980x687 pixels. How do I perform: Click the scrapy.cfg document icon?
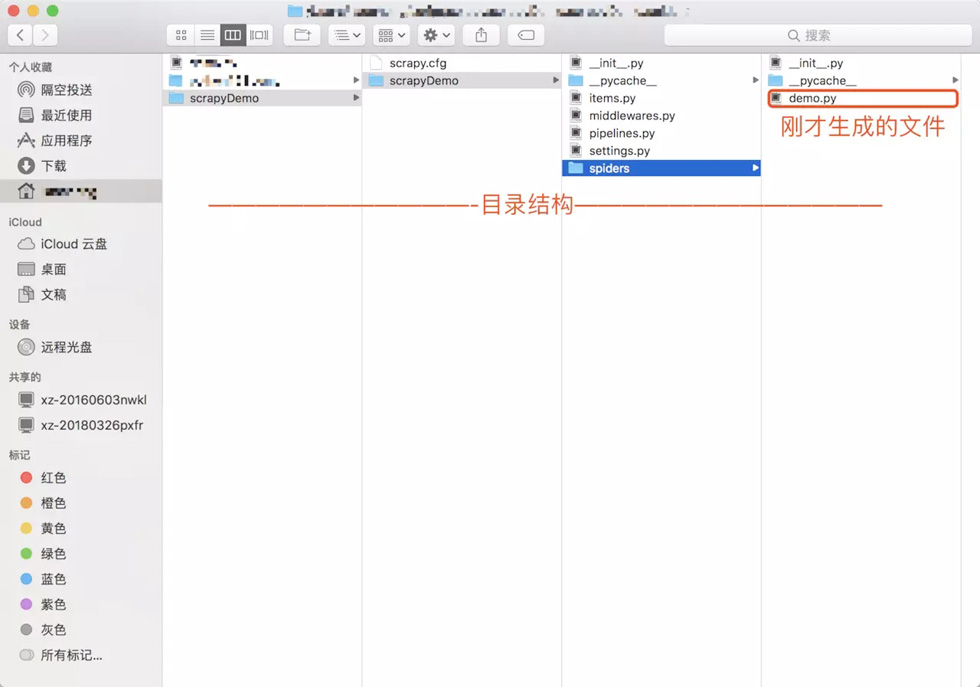click(x=376, y=63)
